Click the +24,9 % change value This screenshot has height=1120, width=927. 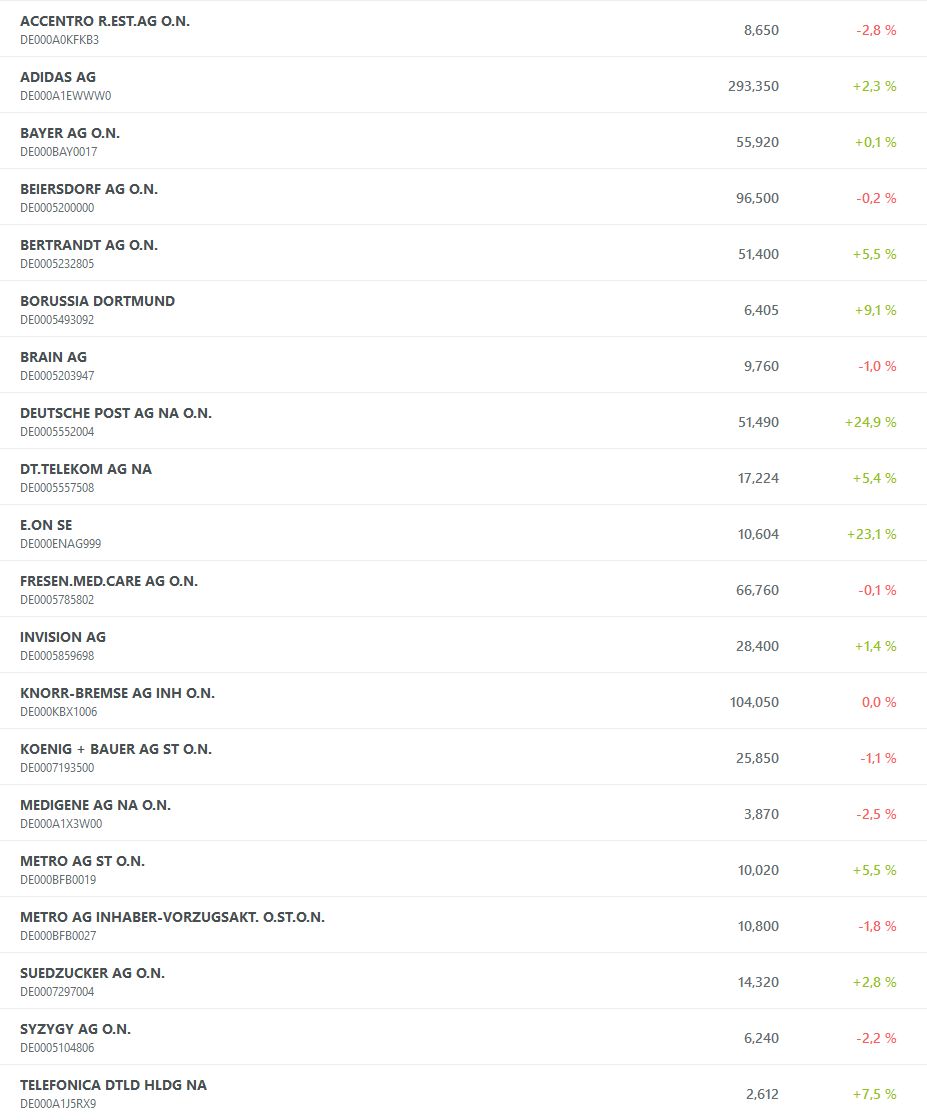[x=870, y=422]
